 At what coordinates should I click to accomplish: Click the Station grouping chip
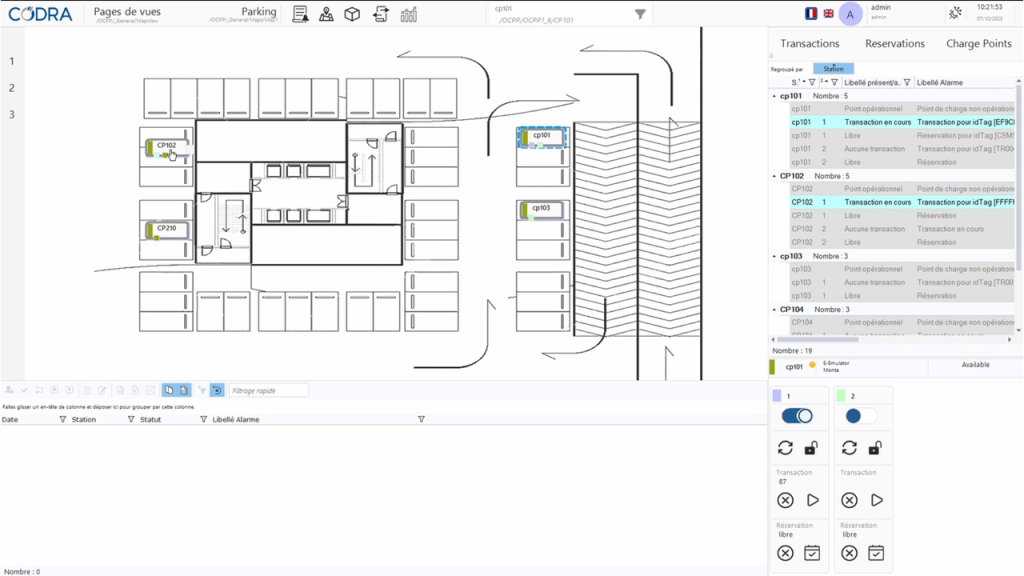833,69
